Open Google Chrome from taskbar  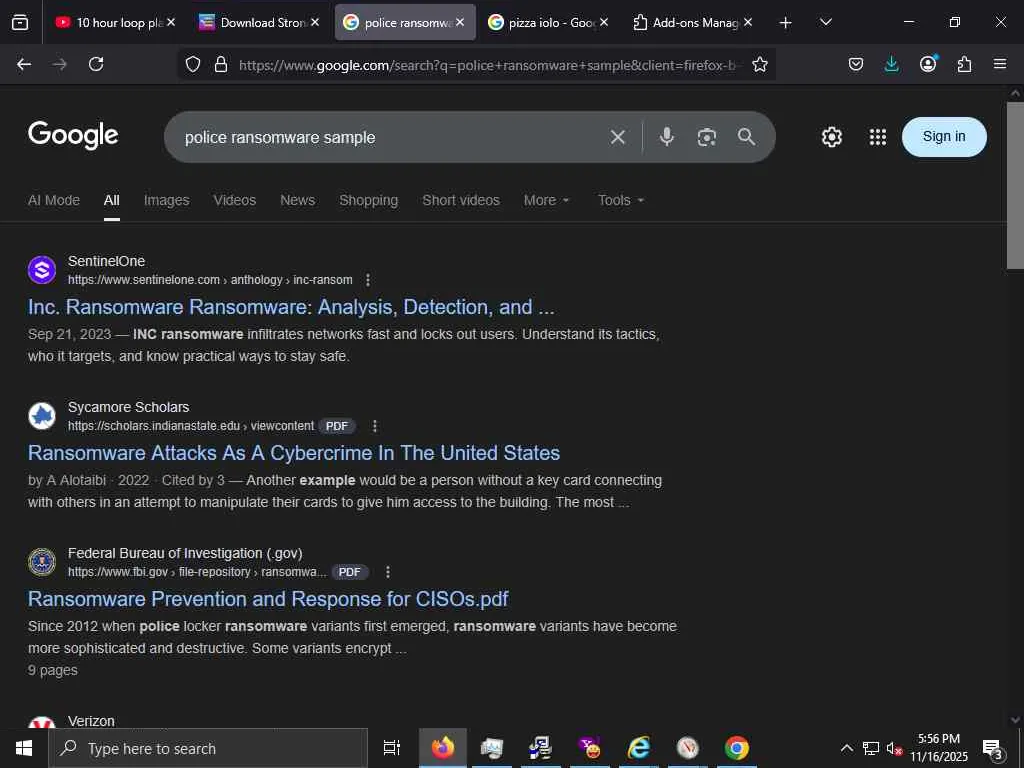tap(736, 748)
